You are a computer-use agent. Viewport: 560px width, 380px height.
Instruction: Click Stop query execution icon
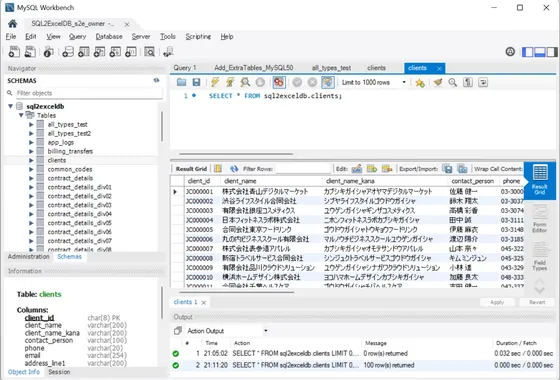(x=260, y=82)
